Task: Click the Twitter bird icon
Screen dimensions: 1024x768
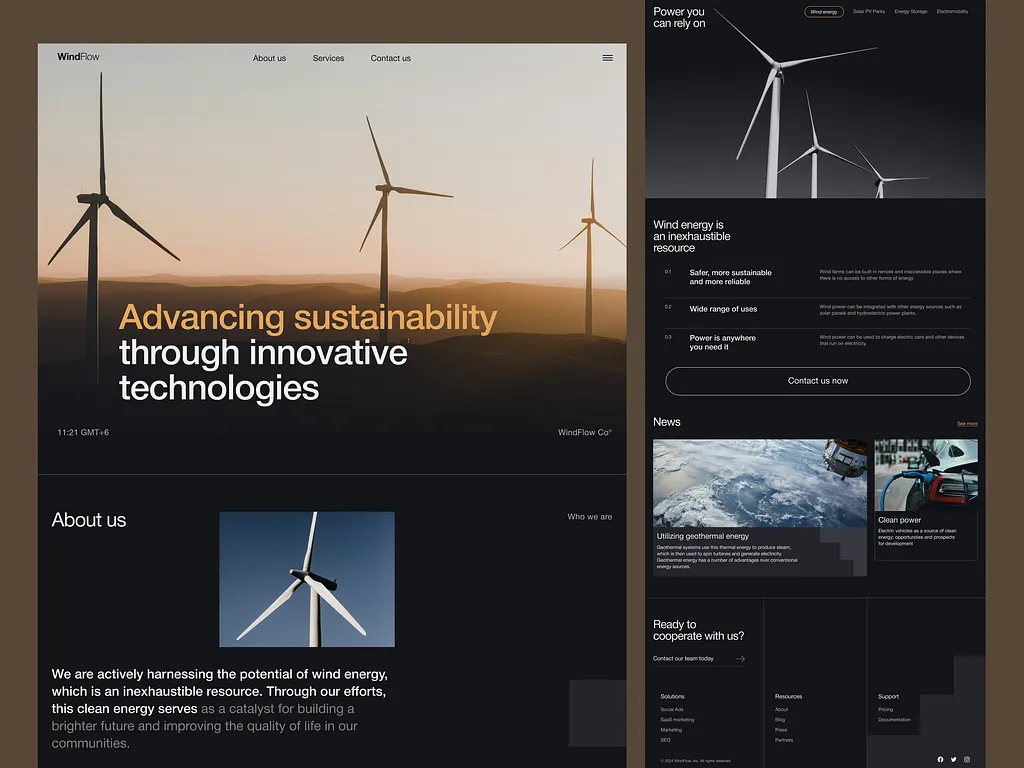Action: pyautogui.click(x=953, y=759)
